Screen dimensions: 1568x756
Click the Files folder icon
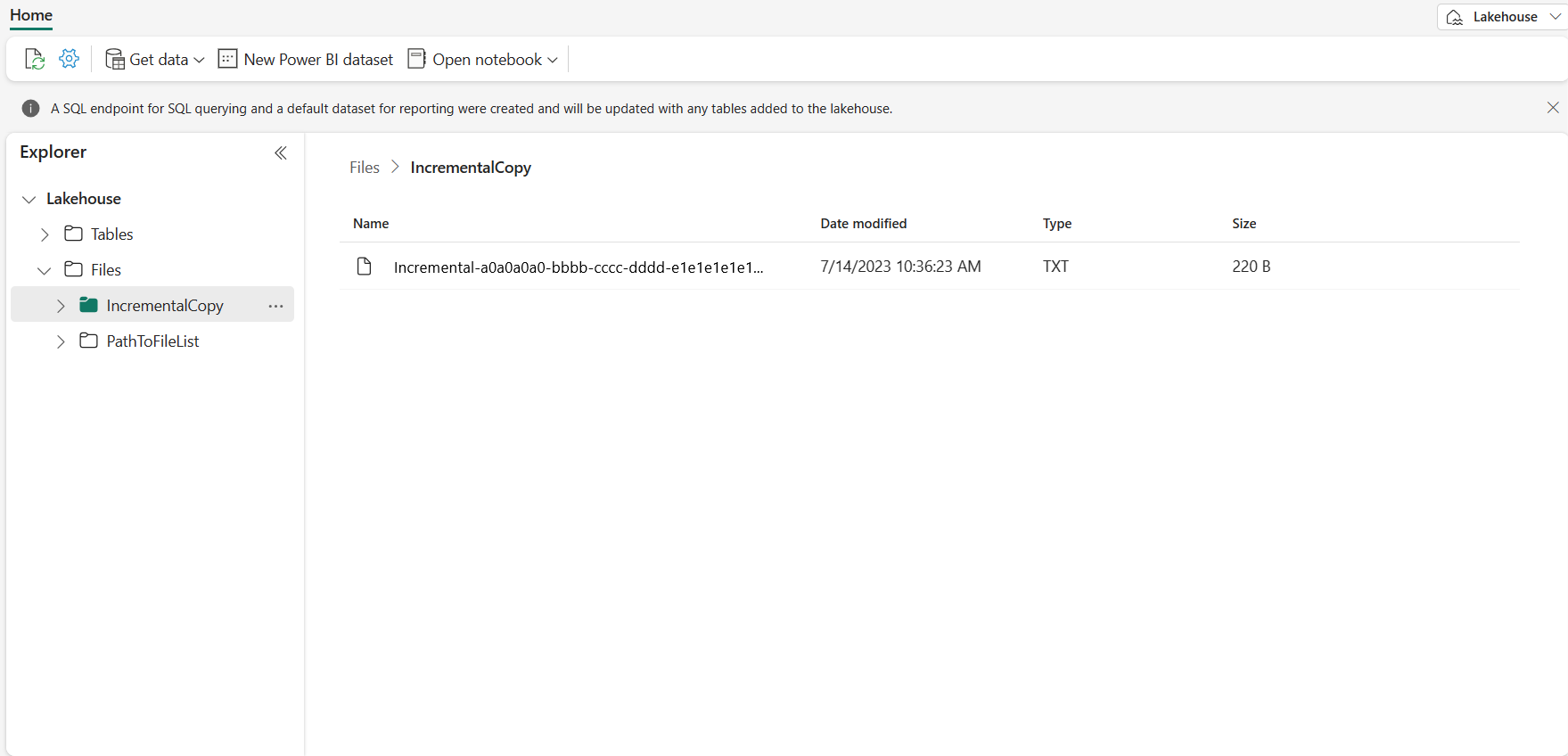click(74, 269)
